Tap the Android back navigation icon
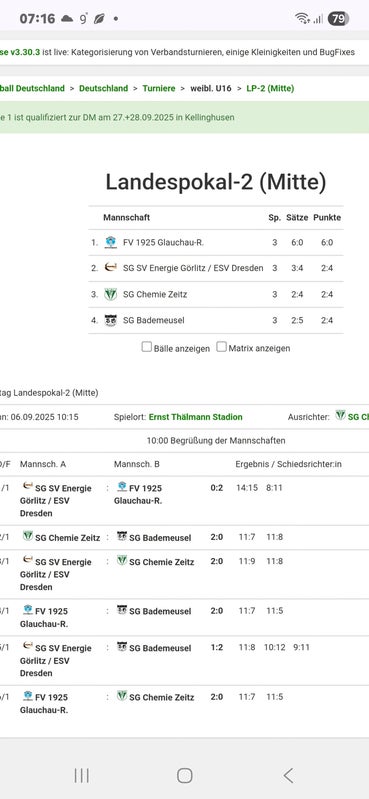This screenshot has width=369, height=799. coord(288,776)
